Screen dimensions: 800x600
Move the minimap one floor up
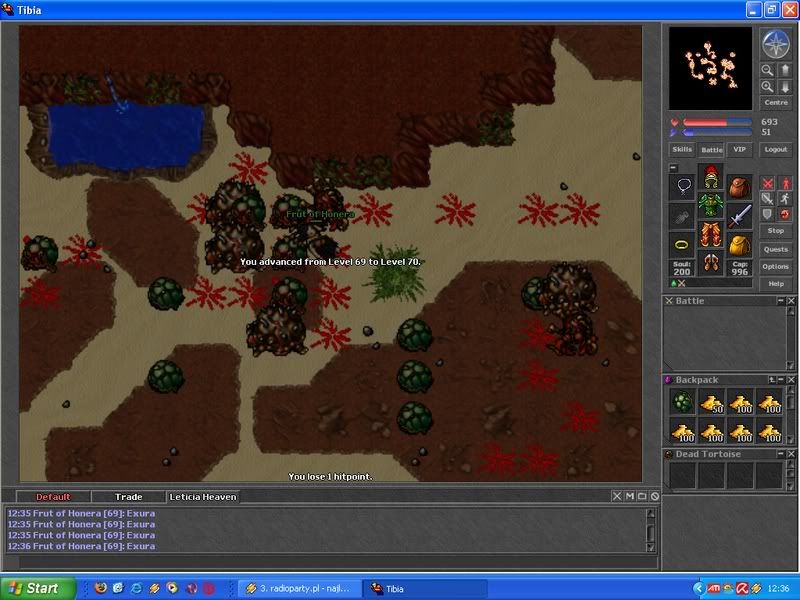[x=785, y=70]
